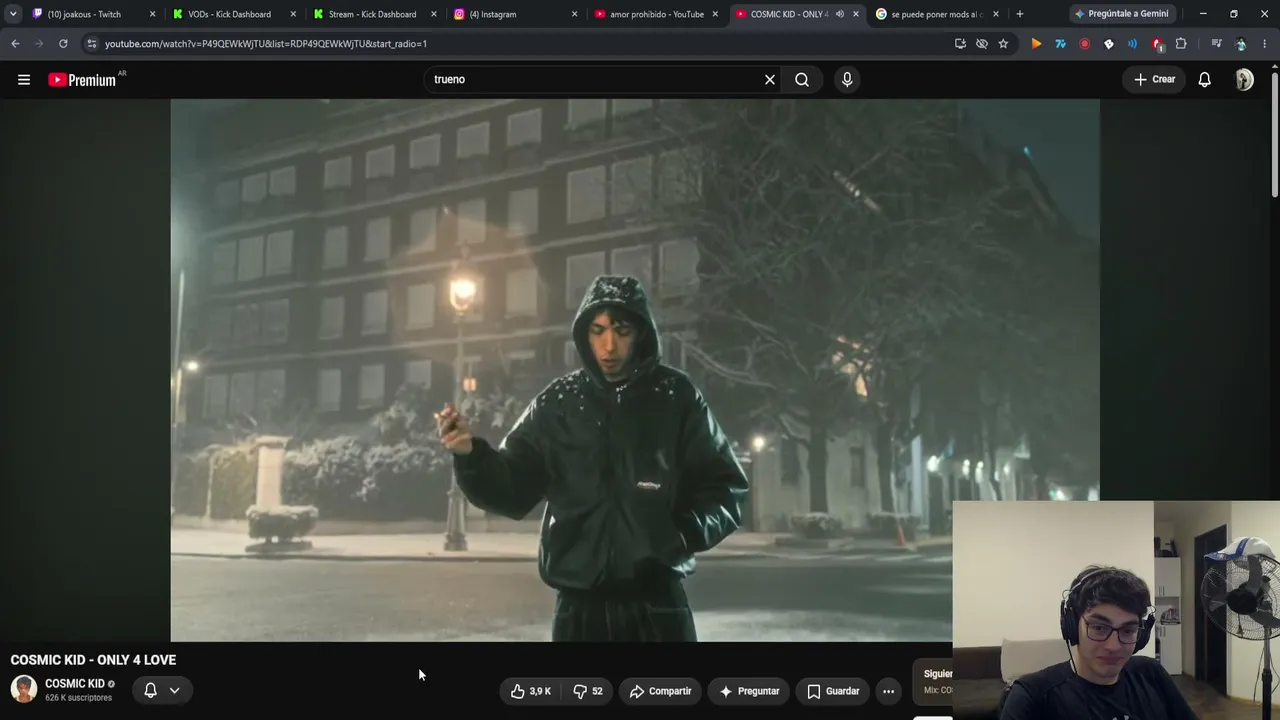This screenshot has width=1280, height=720.
Task: Open the media controls music-note icon
Action: point(1216,44)
